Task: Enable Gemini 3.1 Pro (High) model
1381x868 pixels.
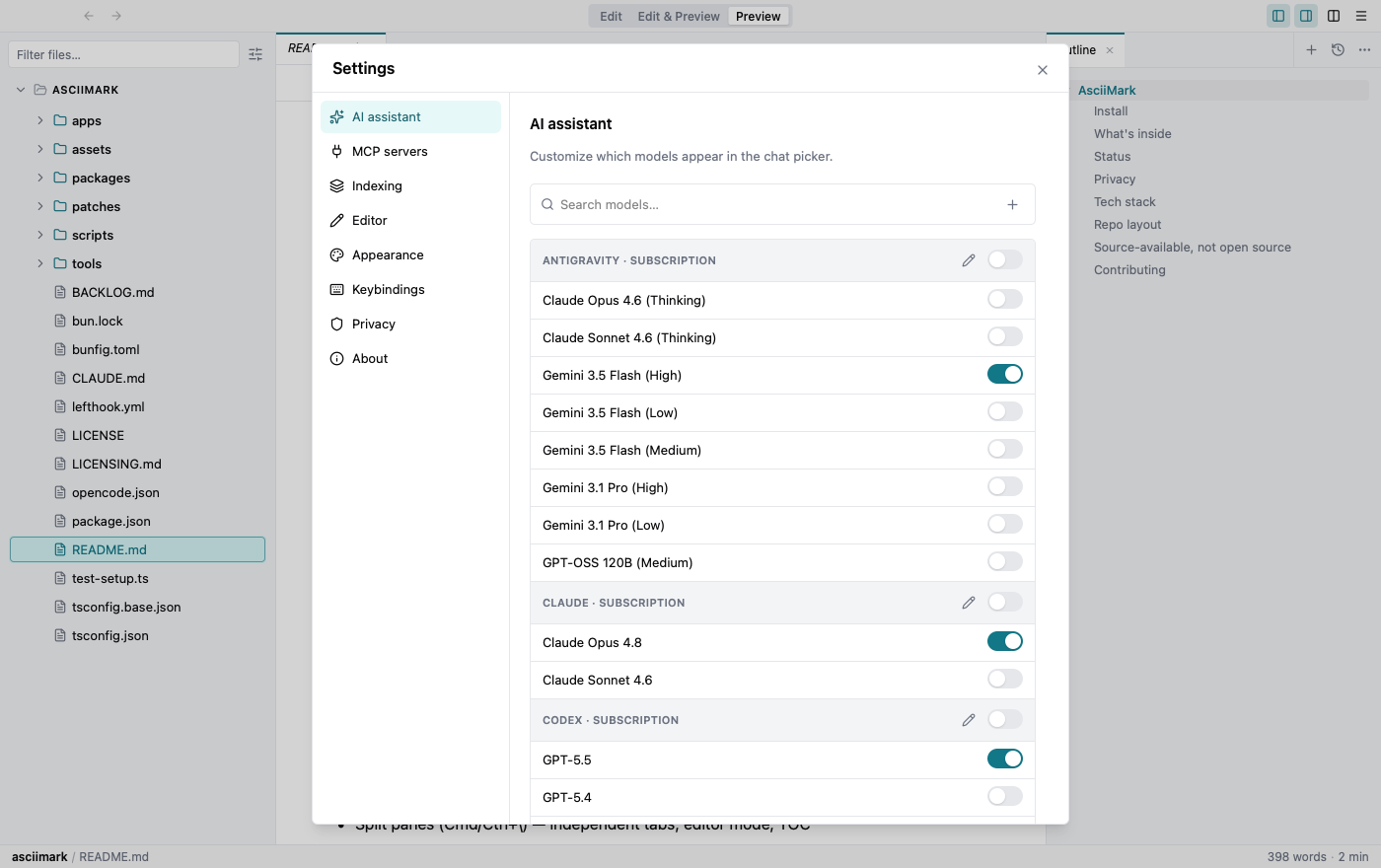Action: point(1005,486)
